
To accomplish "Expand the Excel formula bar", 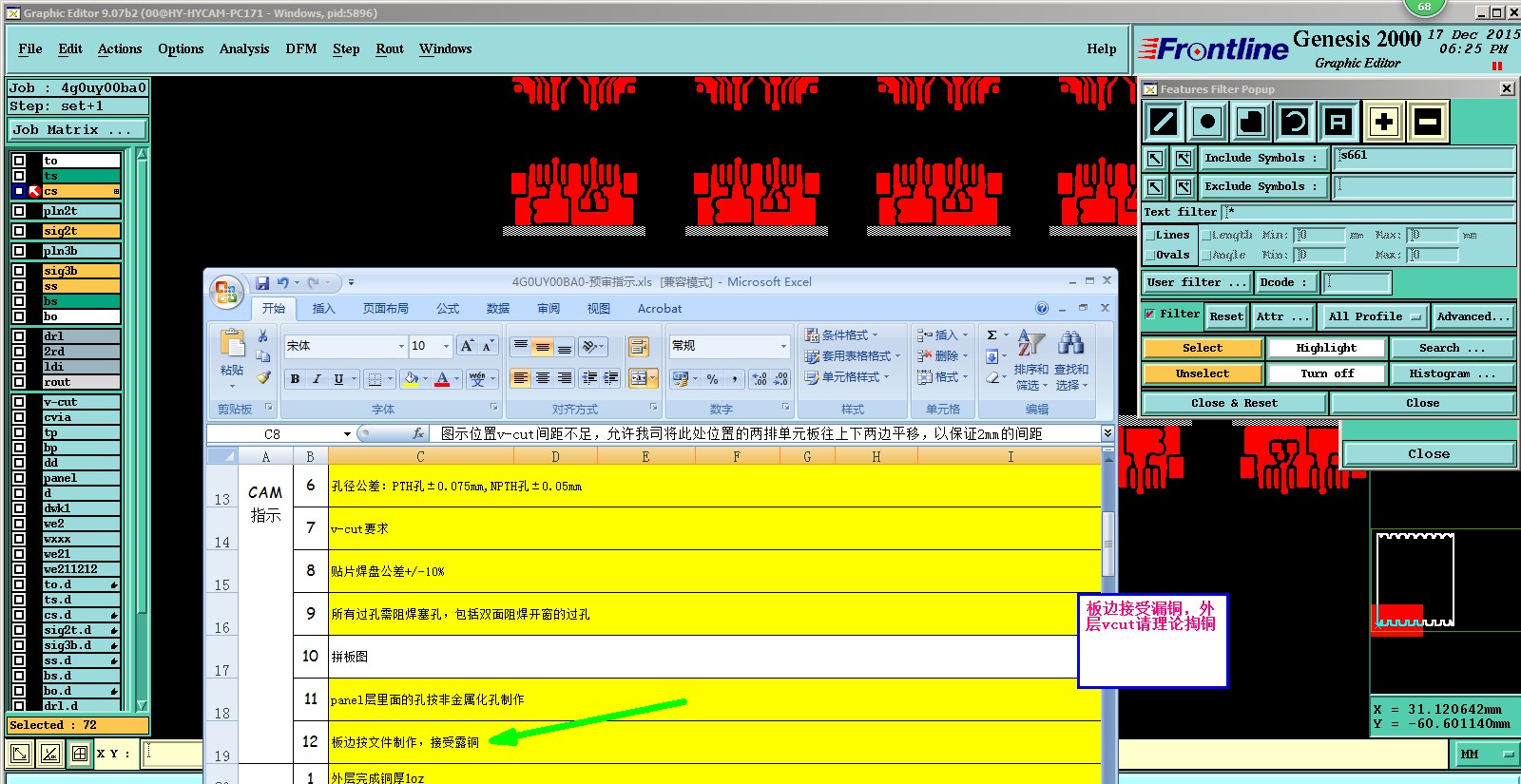I will [x=1107, y=433].
